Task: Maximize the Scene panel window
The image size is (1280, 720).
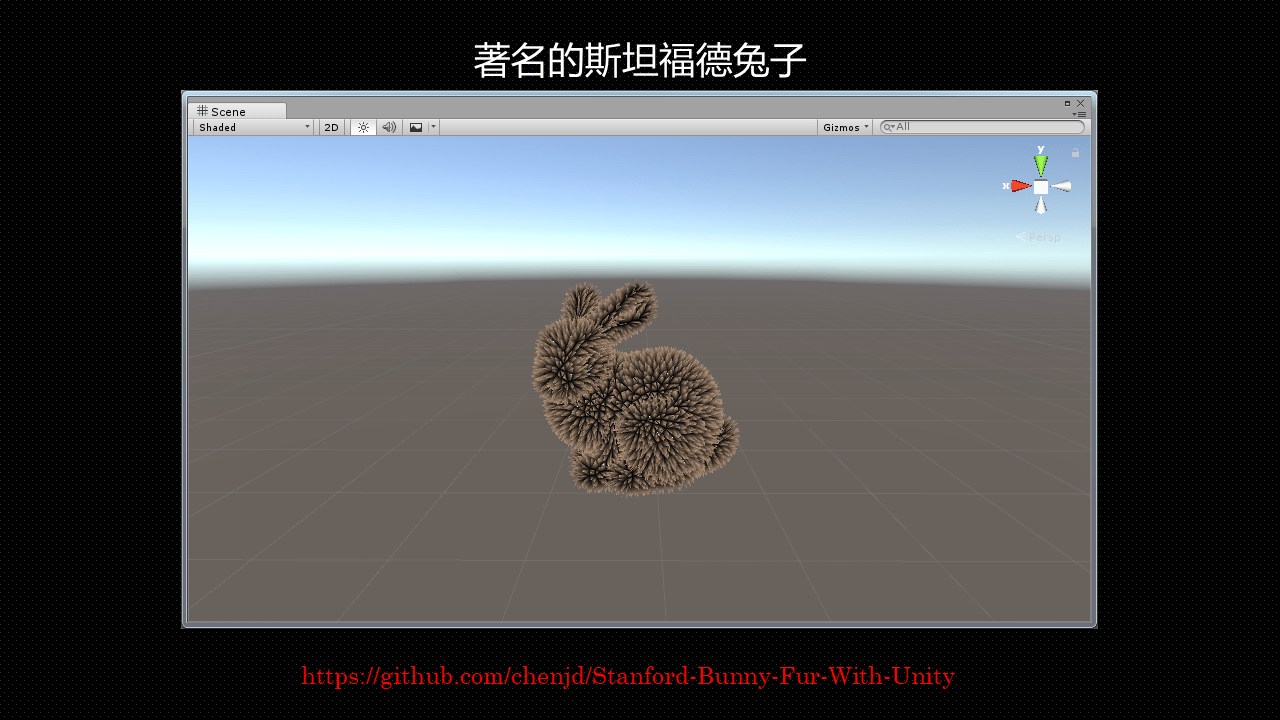Action: pos(1067,103)
